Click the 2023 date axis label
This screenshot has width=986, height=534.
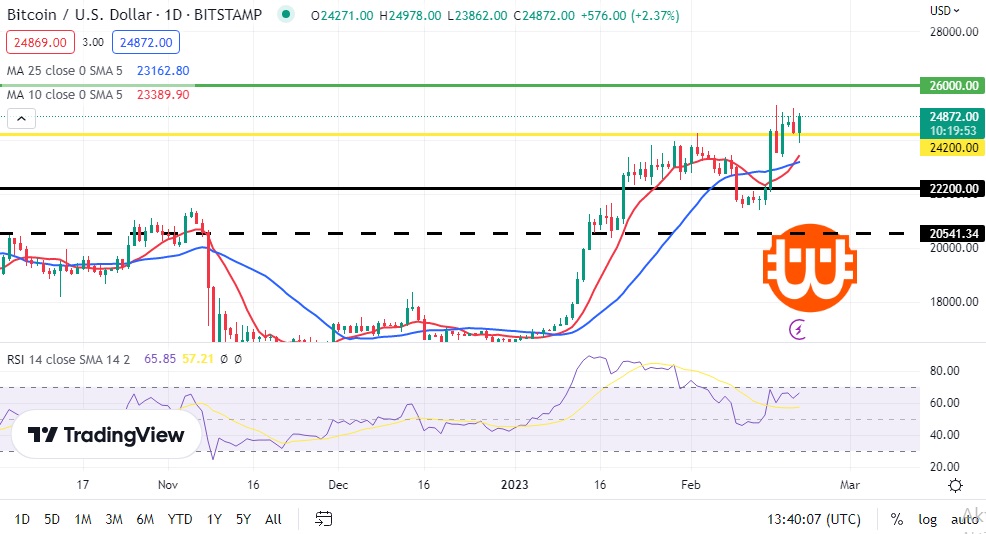tap(514, 485)
